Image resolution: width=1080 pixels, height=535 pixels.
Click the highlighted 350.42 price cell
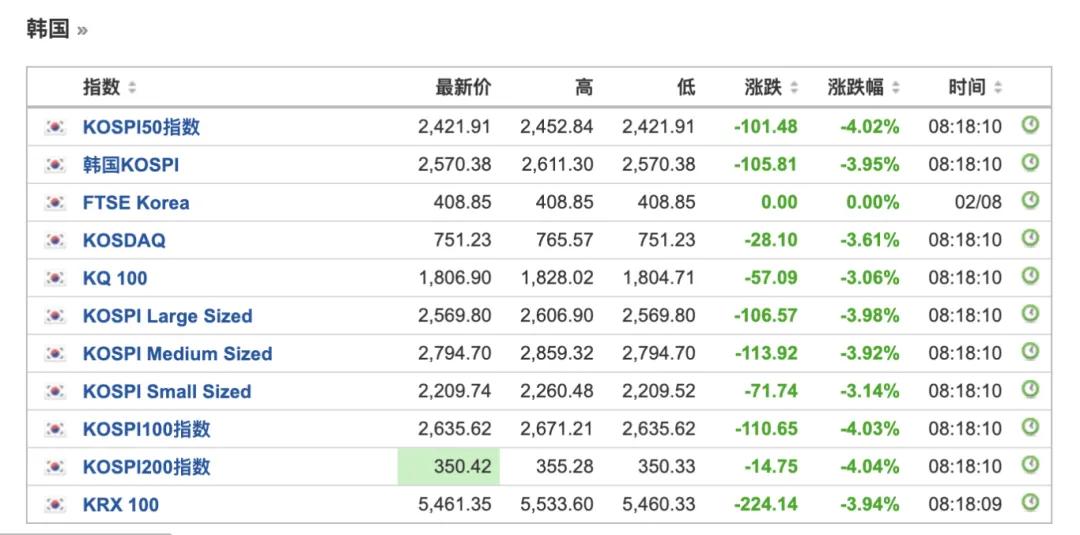(x=449, y=467)
